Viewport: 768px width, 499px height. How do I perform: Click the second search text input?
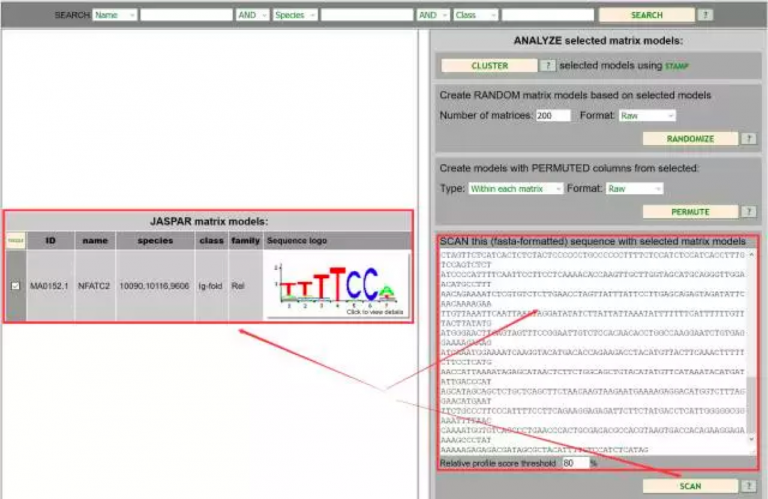coord(367,15)
